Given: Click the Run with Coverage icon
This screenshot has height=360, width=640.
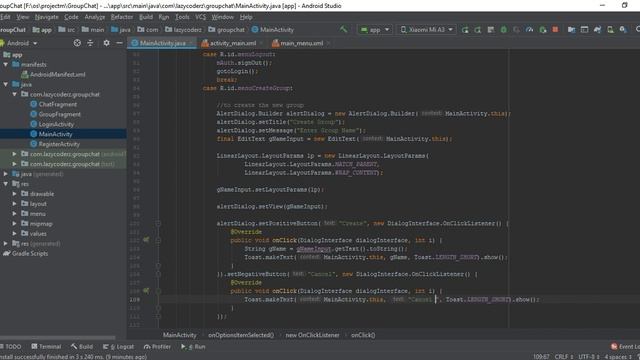Looking at the screenshot, I should (x=516, y=29).
